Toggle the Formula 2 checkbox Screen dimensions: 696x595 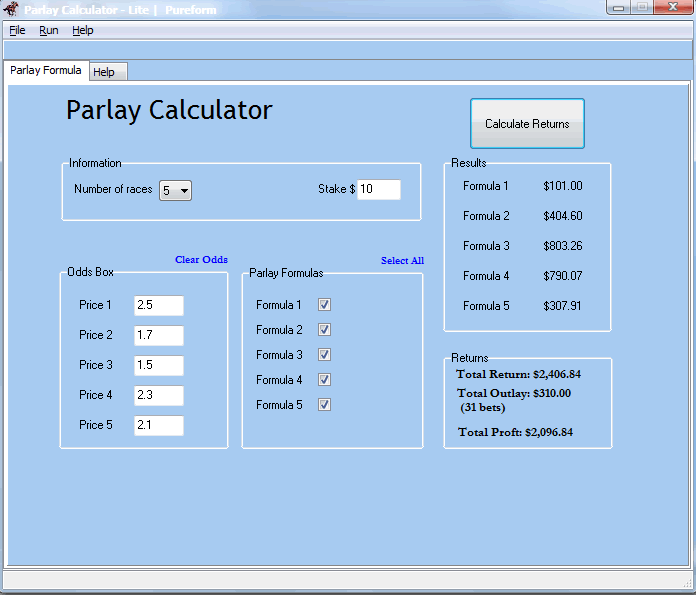pos(324,330)
